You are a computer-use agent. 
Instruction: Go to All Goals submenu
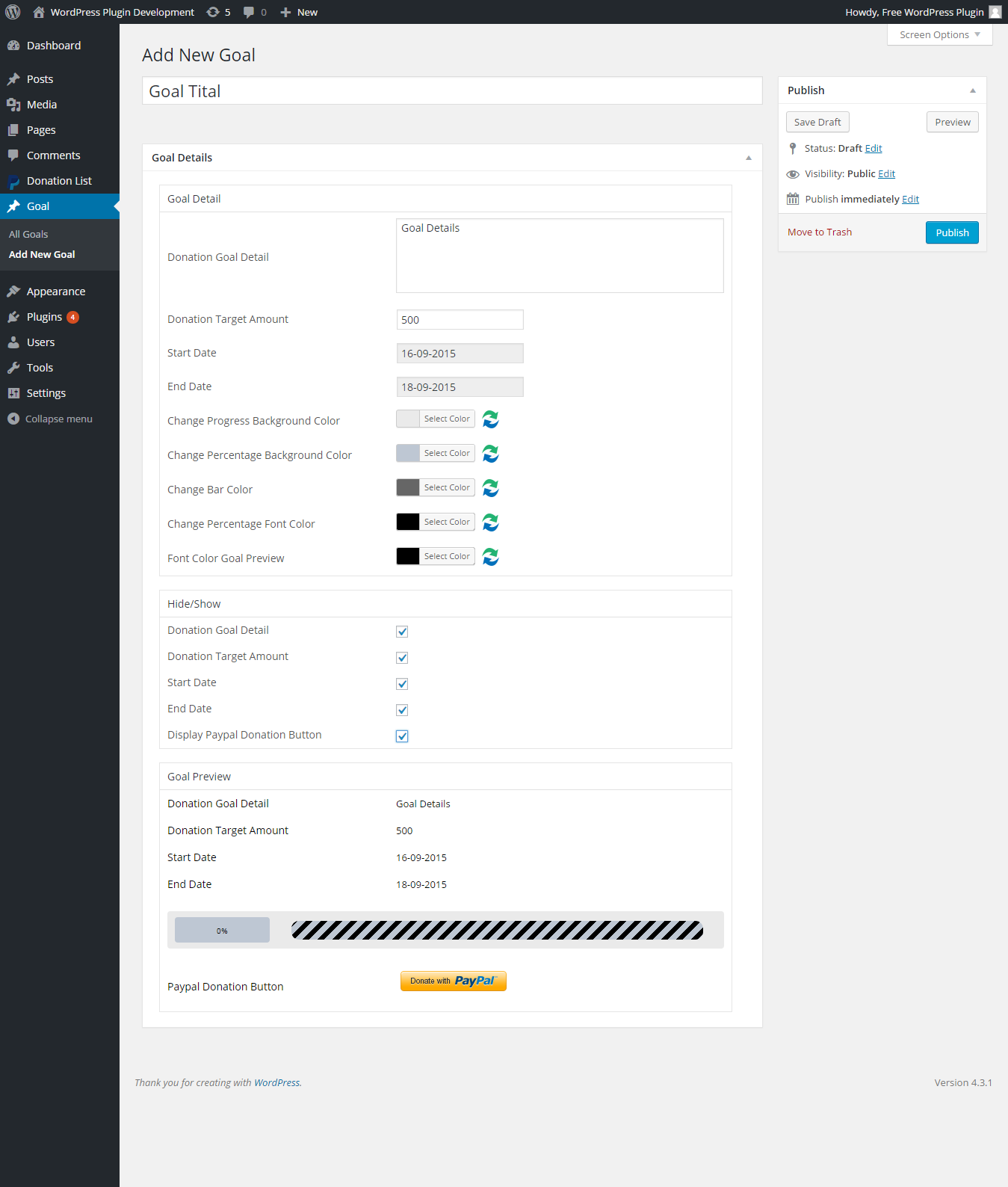click(28, 234)
